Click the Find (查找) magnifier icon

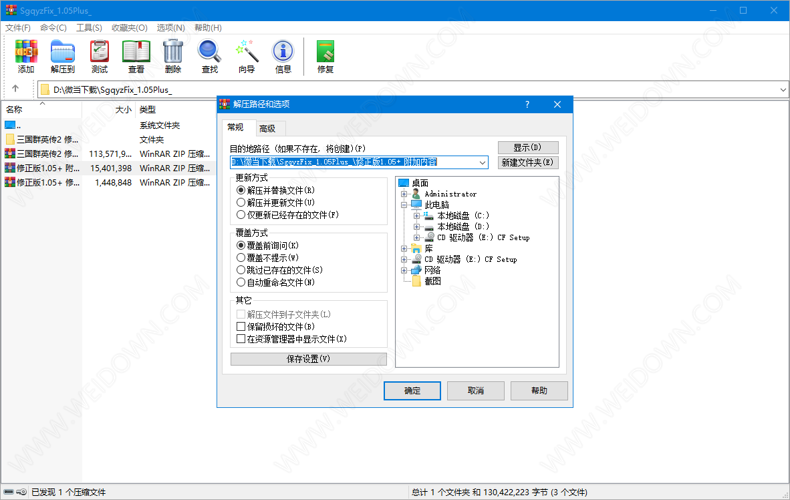point(210,56)
